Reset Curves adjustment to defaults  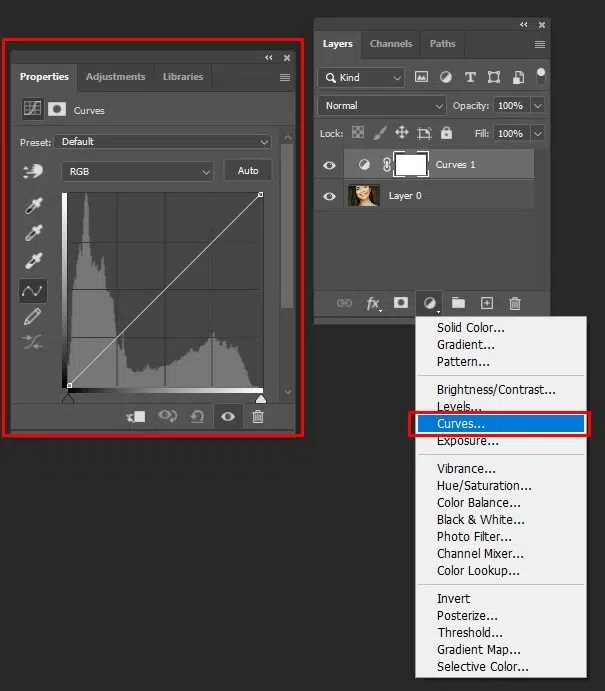tap(198, 416)
